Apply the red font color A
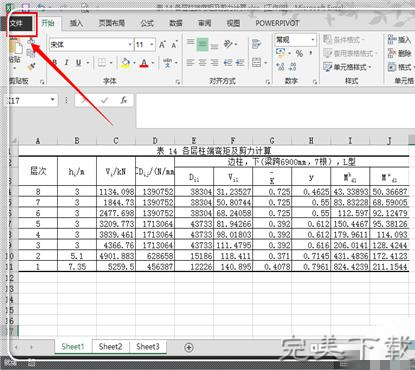Screen dimensions: 415x370 [144, 63]
